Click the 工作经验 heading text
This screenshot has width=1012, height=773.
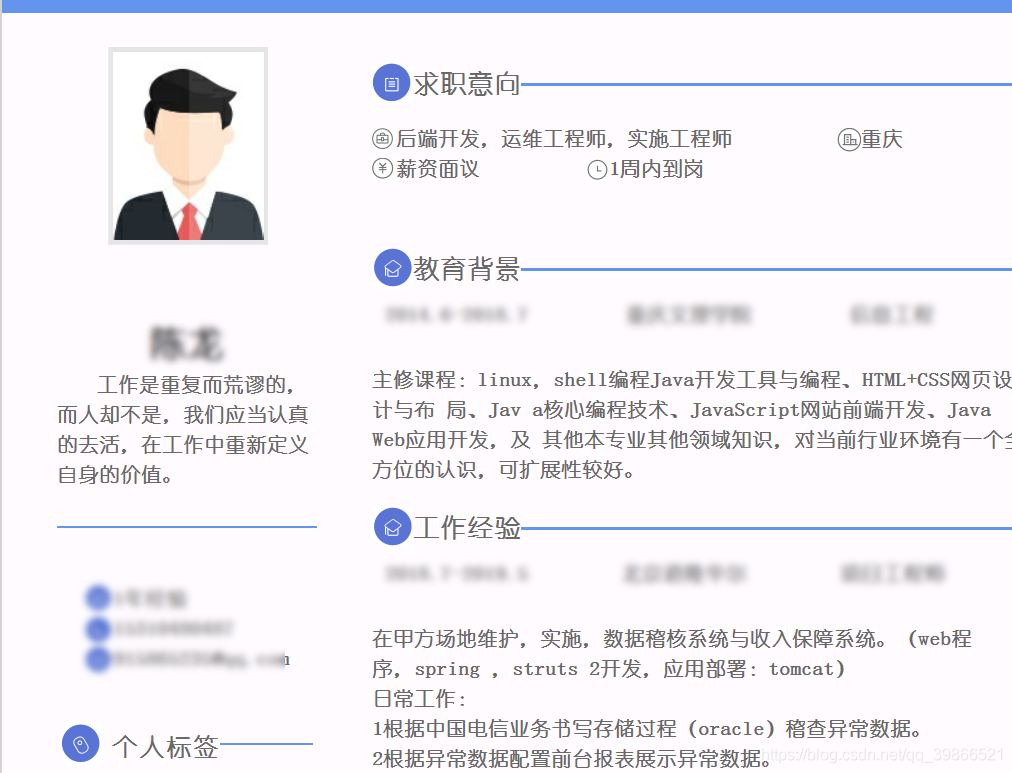tap(467, 528)
